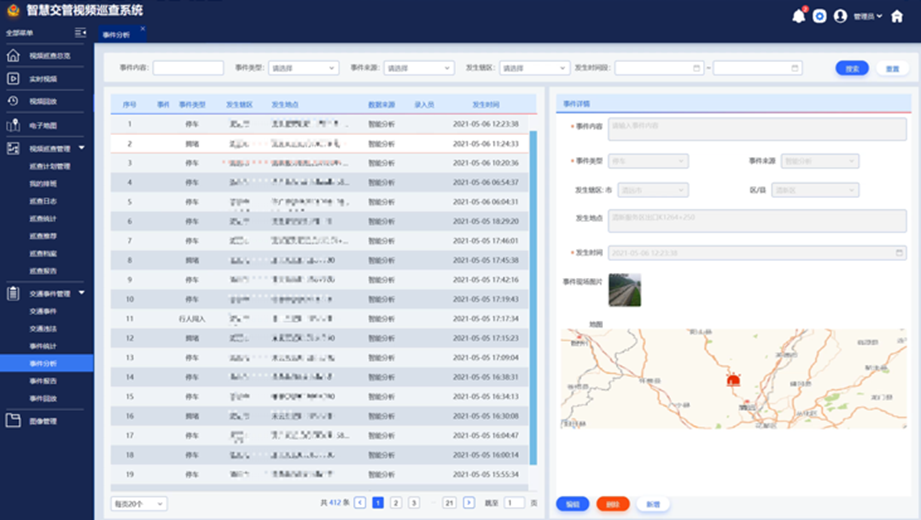Open 视频巡查总览 in the sidebar
The width and height of the screenshot is (921, 520).
point(50,55)
